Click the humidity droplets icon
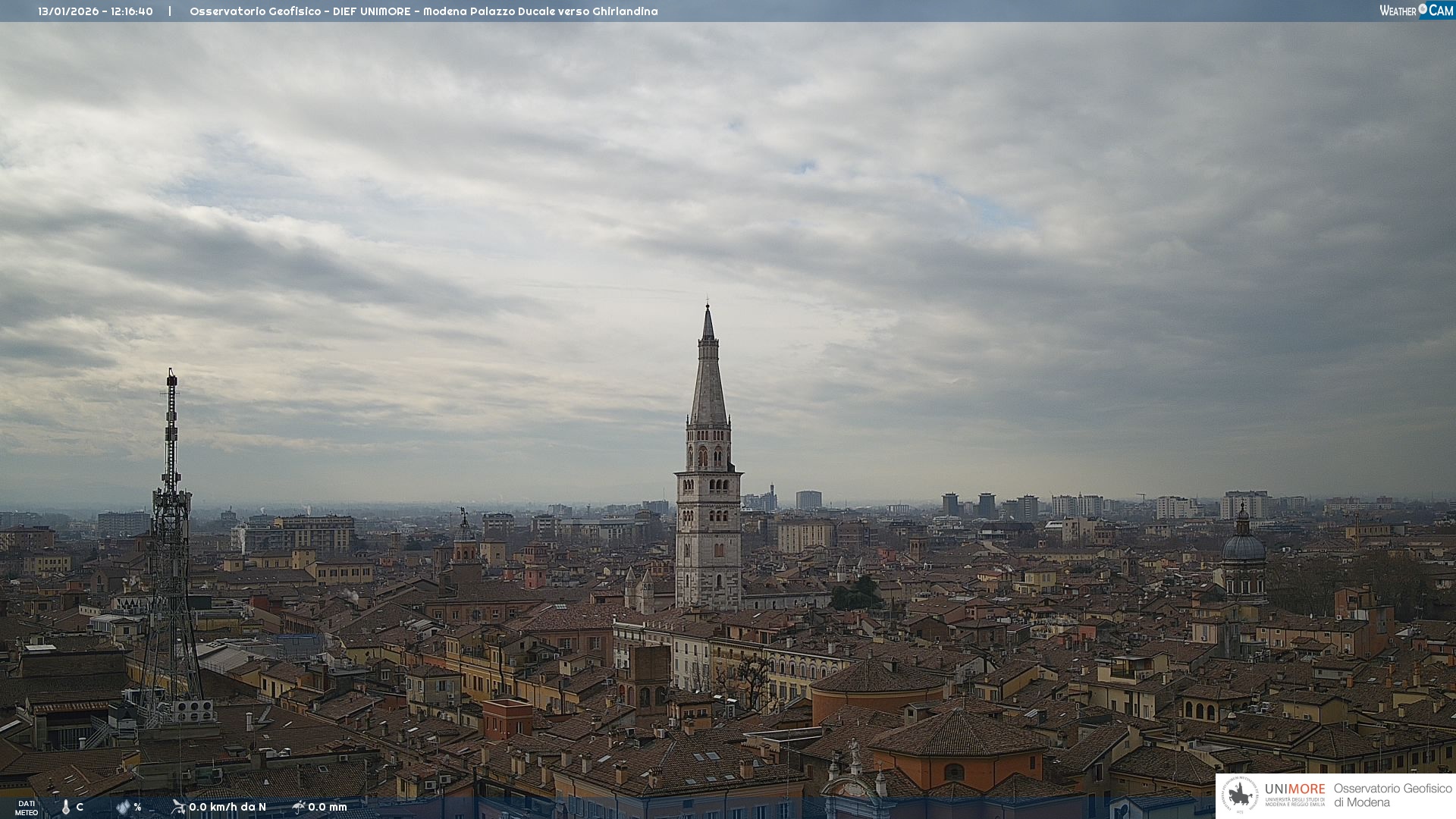 click(123, 808)
